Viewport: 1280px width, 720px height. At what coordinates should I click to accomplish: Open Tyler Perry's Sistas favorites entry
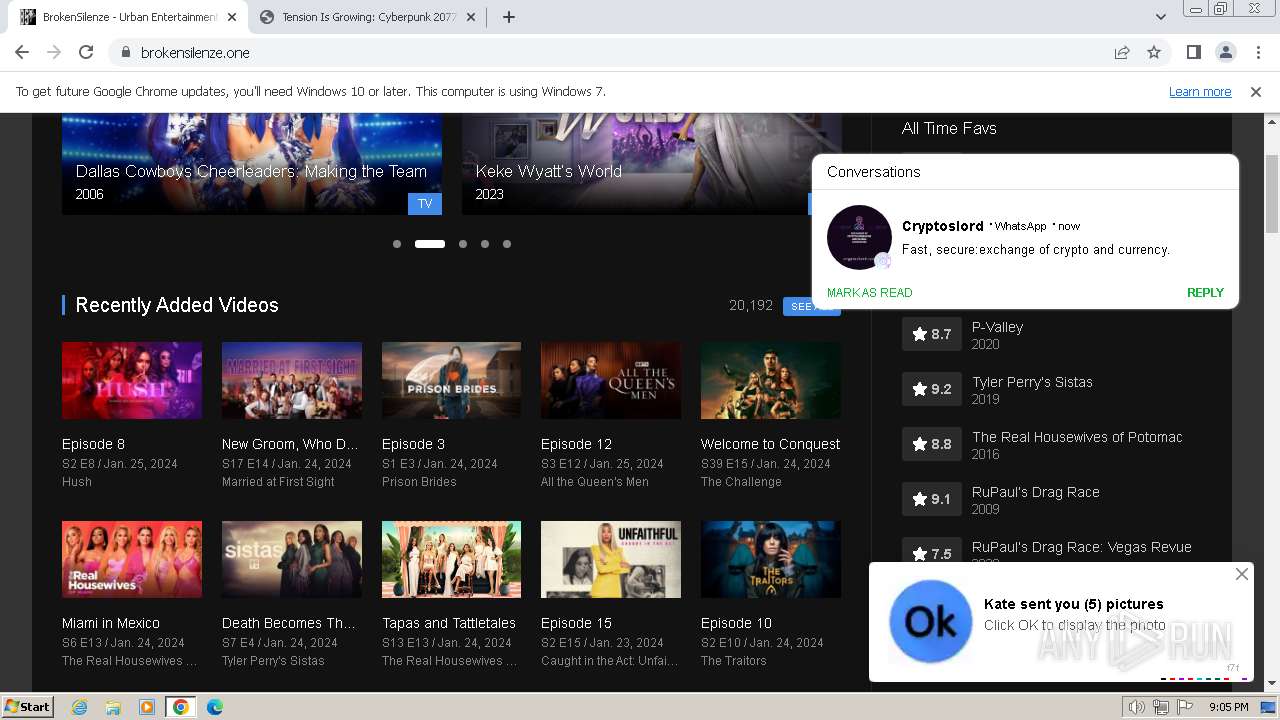pyautogui.click(x=1032, y=382)
